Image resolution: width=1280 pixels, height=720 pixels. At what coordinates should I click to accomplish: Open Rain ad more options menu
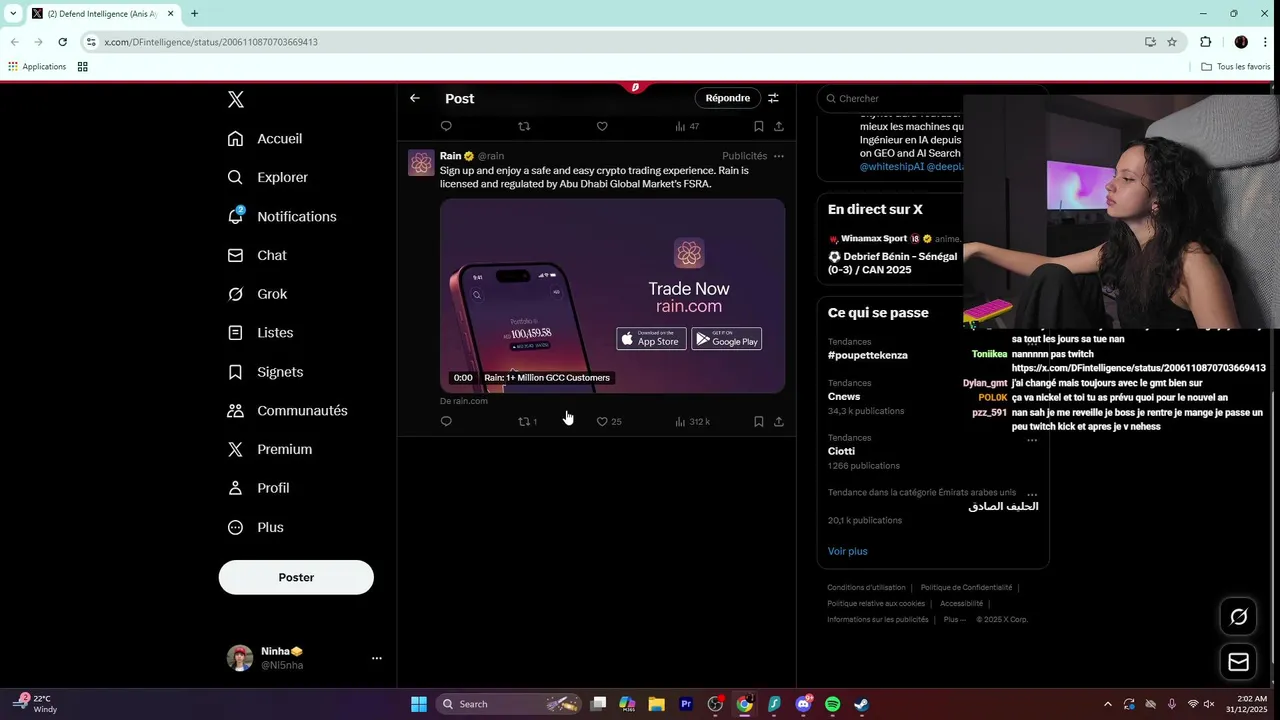point(779,156)
